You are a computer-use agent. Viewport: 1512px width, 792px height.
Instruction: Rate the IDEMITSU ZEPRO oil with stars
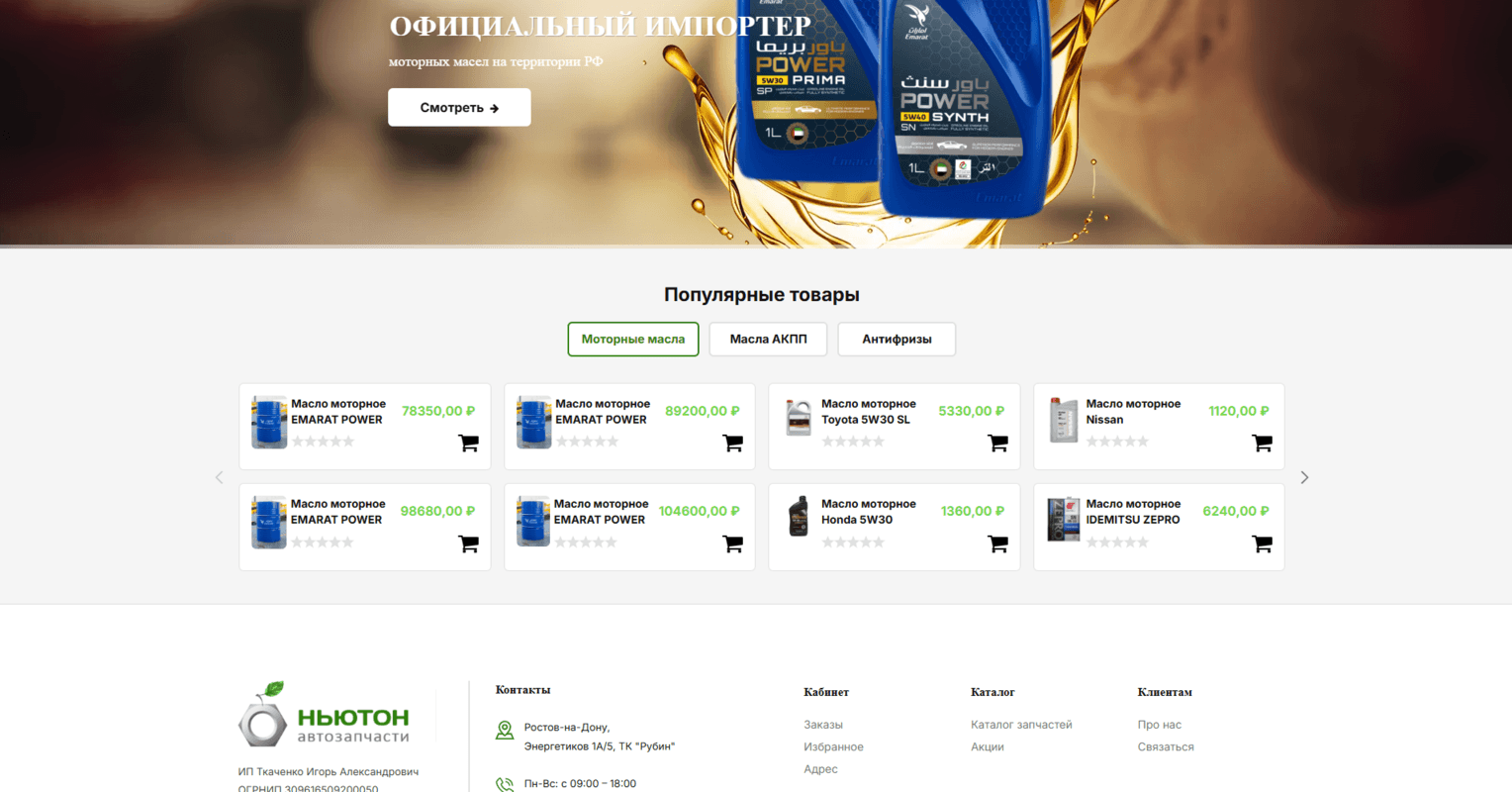1118,543
